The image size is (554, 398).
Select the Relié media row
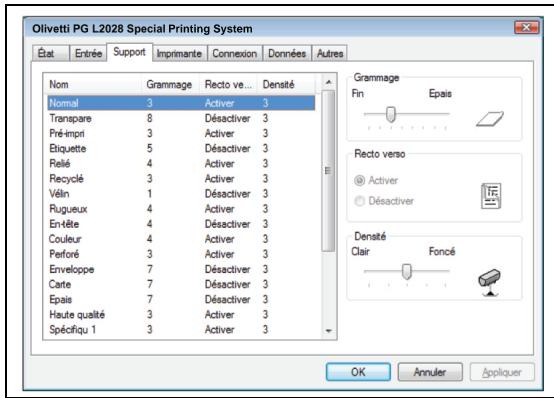click(x=181, y=164)
